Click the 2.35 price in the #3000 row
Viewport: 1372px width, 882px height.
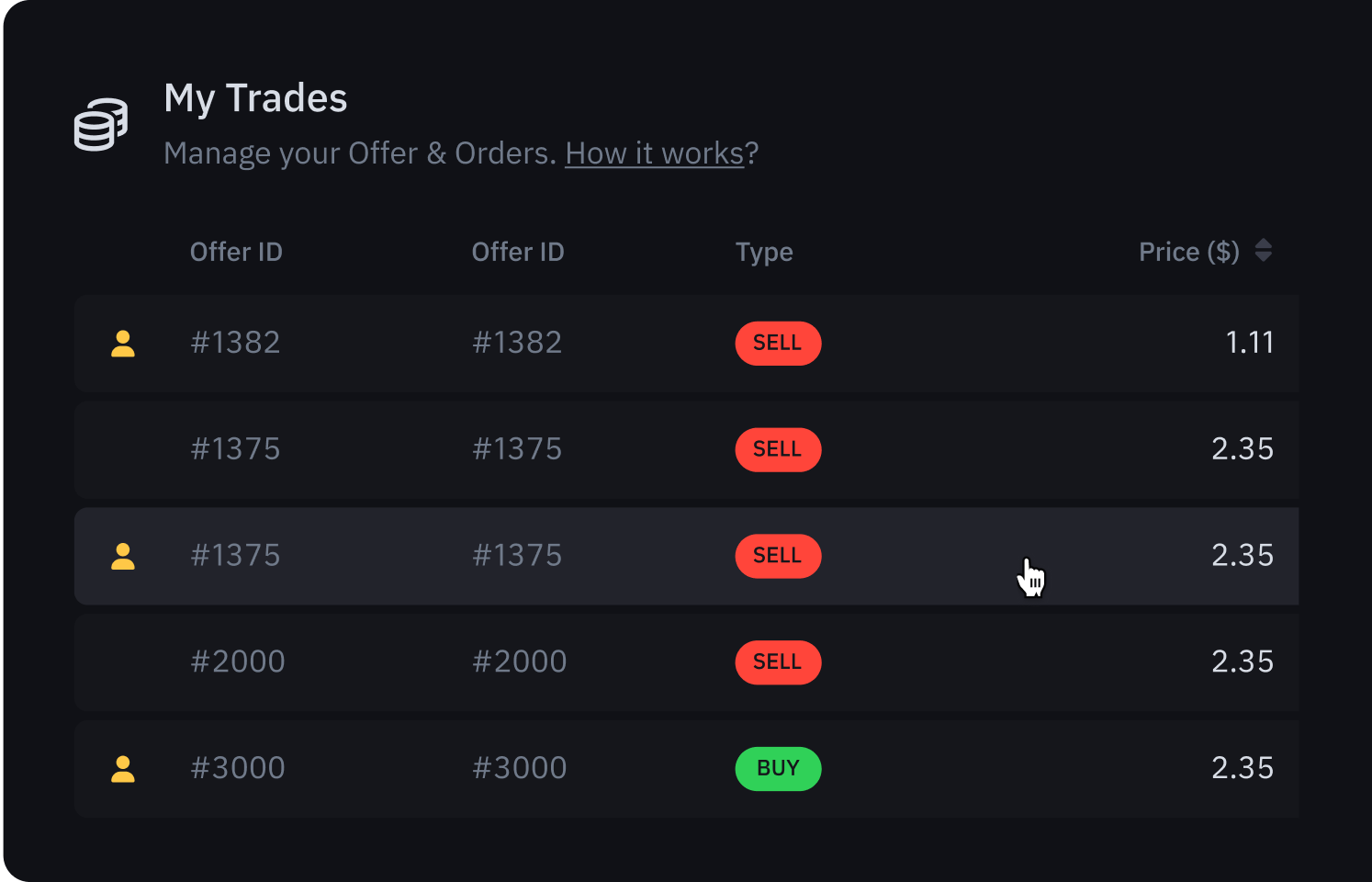pos(1242,768)
